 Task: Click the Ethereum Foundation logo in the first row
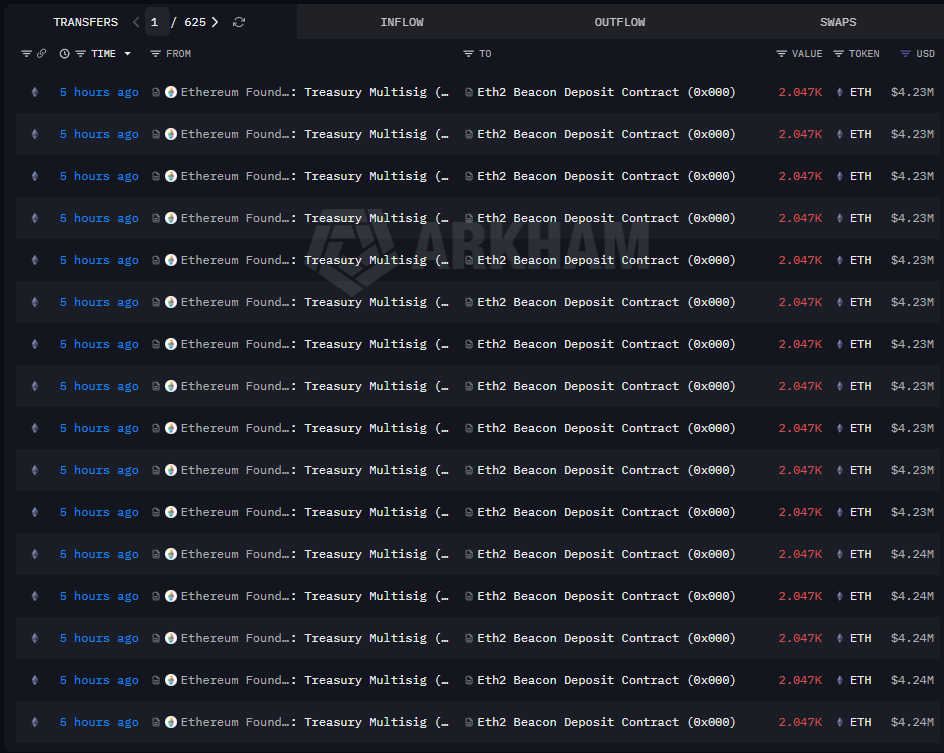(170, 91)
